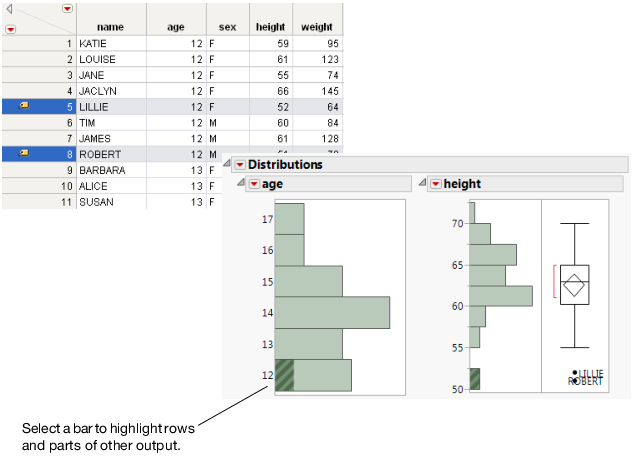Click the rows red triangle menu icon
This screenshot has height=462, width=634.
coord(10,29)
